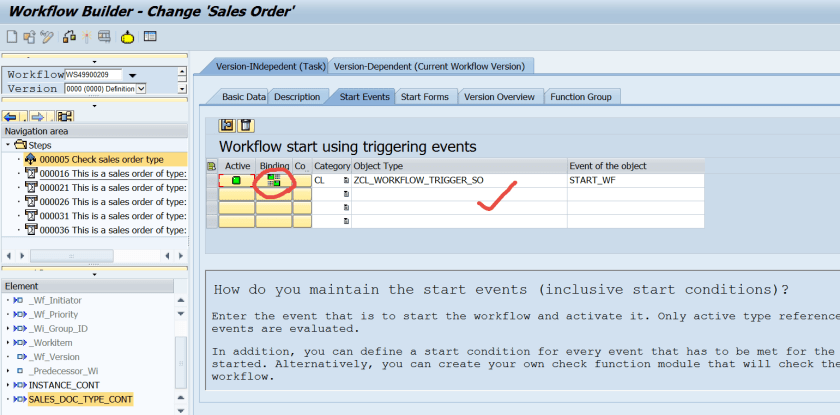The width and height of the screenshot is (840, 415).
Task: Select all rows using table corner icon
Action: click(211, 166)
